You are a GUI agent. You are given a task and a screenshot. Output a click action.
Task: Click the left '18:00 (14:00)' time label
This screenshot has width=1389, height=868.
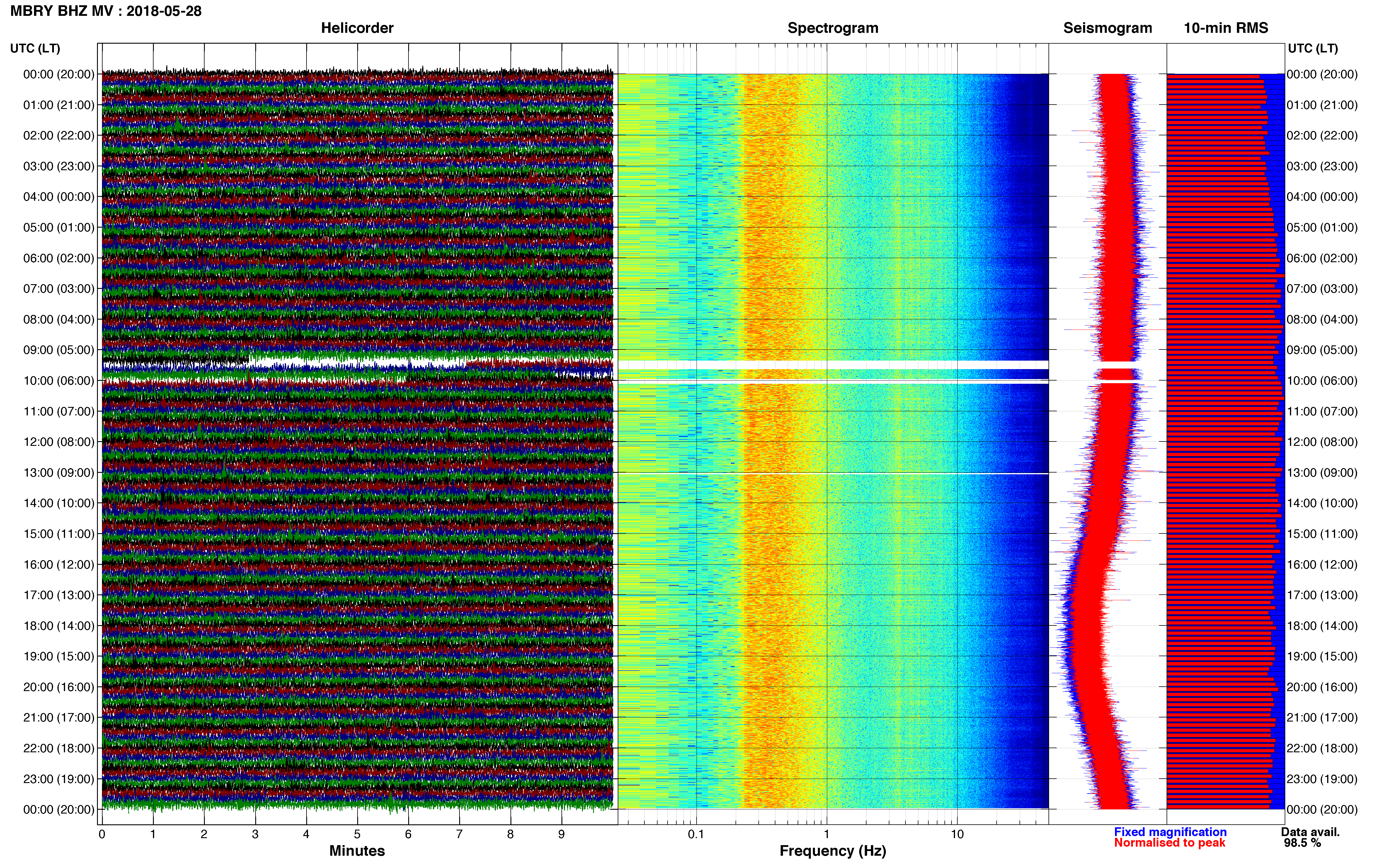click(59, 626)
